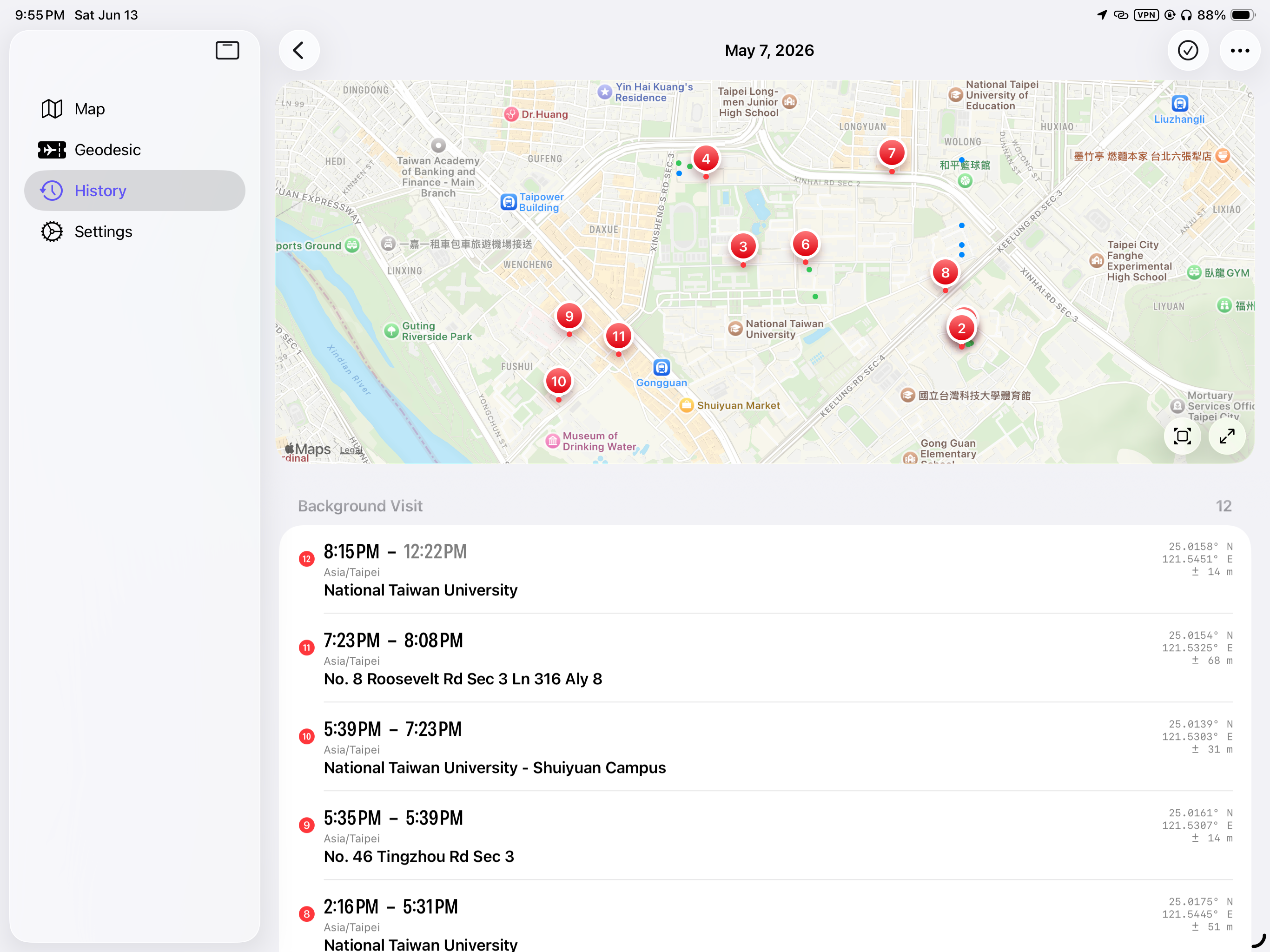1270x952 pixels.
Task: Select map pin number 3
Action: click(743, 247)
